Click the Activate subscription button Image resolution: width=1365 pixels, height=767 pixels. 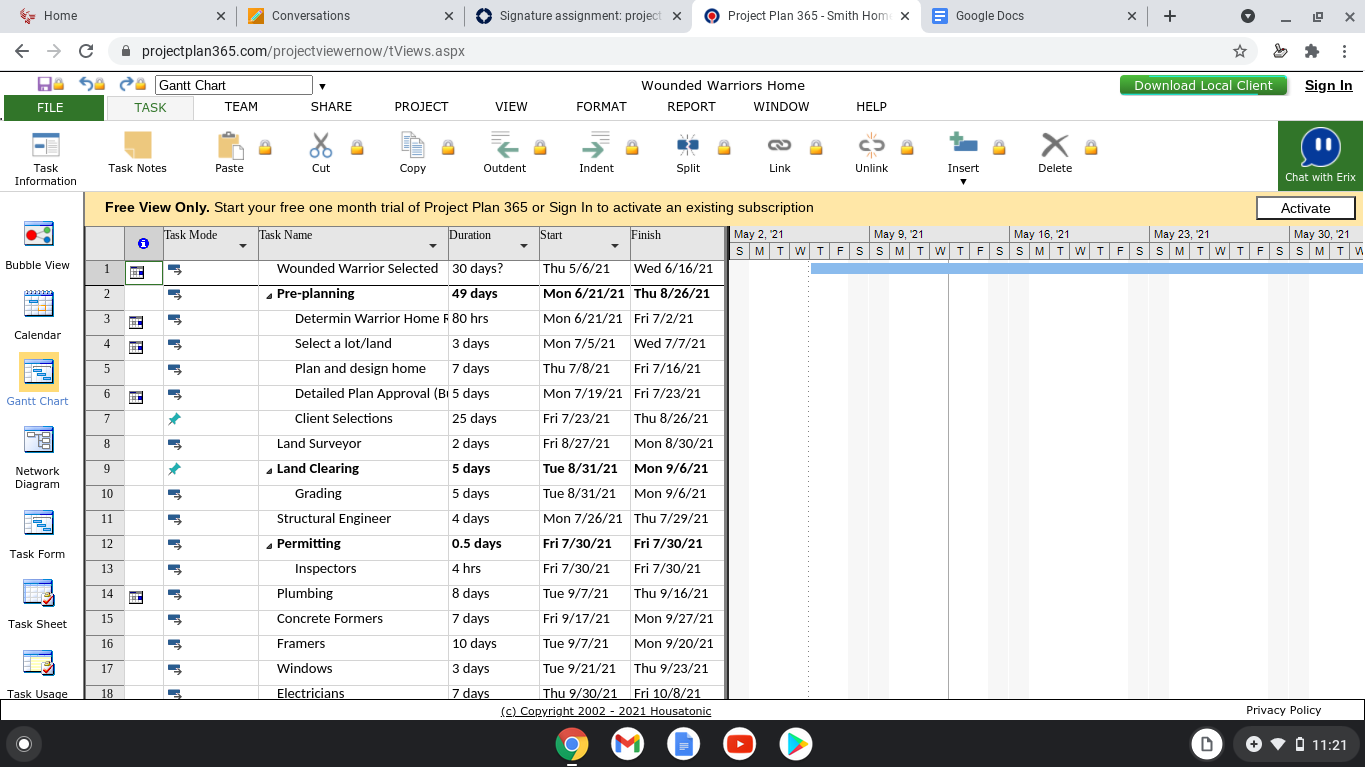pyautogui.click(x=1305, y=208)
